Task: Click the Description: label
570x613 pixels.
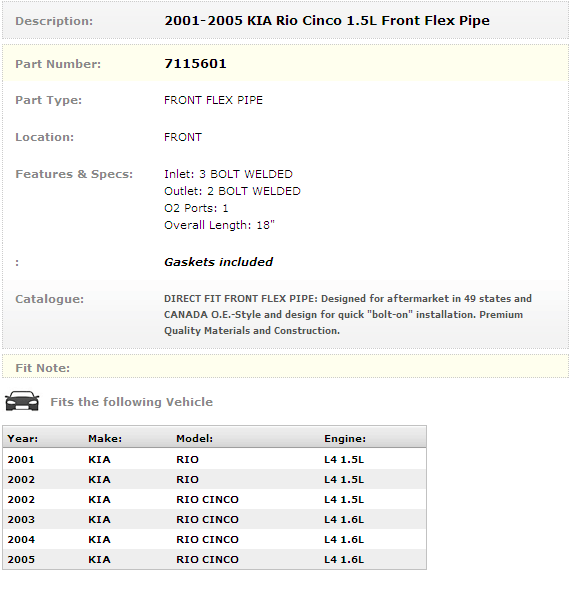Action: point(54,21)
